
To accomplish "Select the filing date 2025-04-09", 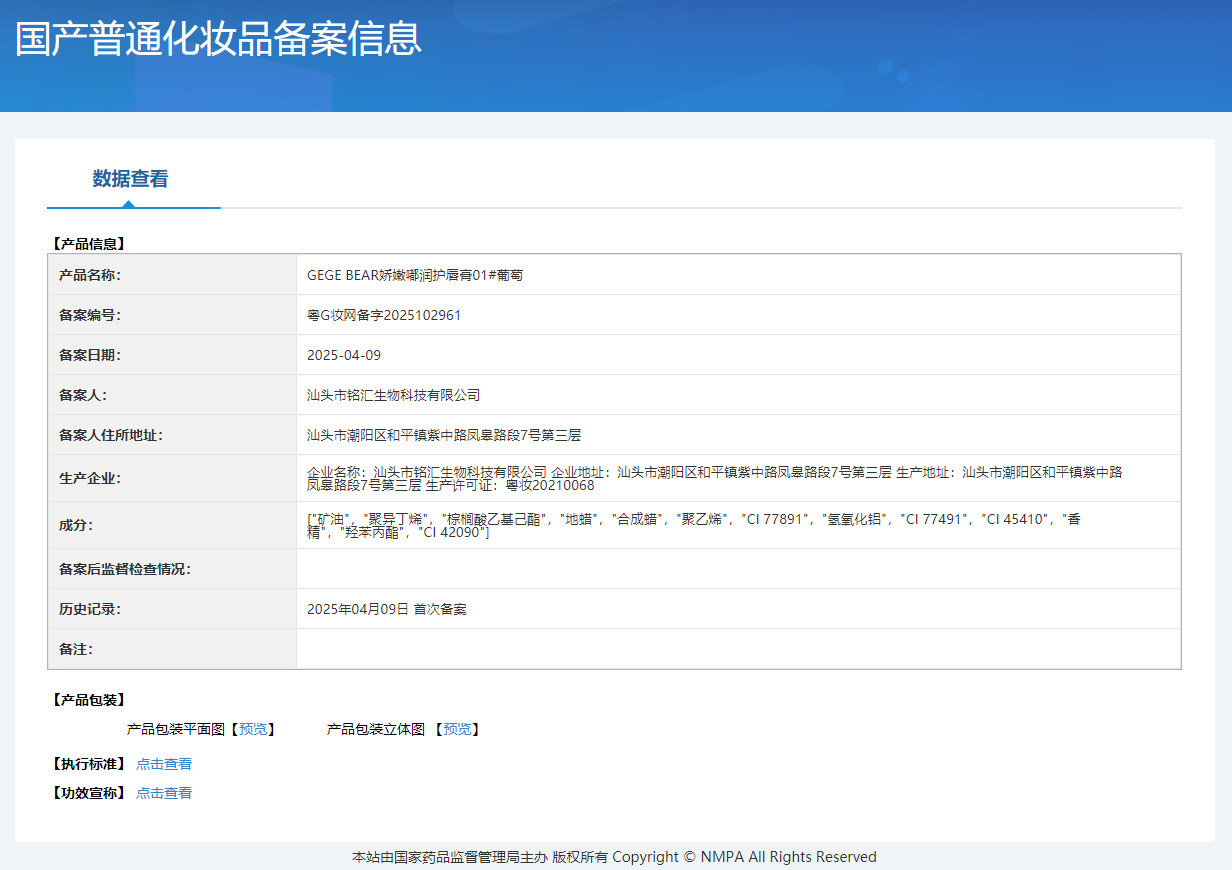I will (344, 355).
